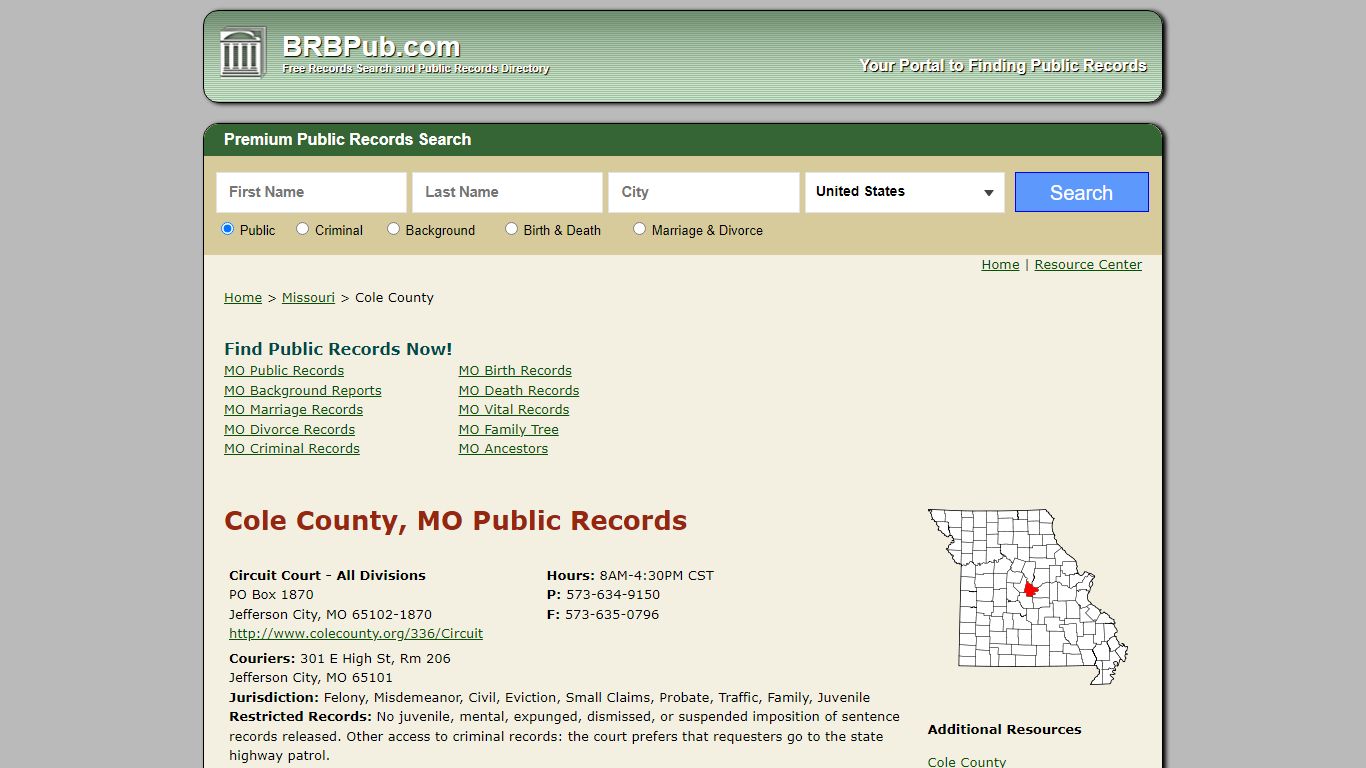The width and height of the screenshot is (1366, 768).
Task: Focus the Last Name input field
Action: [507, 192]
